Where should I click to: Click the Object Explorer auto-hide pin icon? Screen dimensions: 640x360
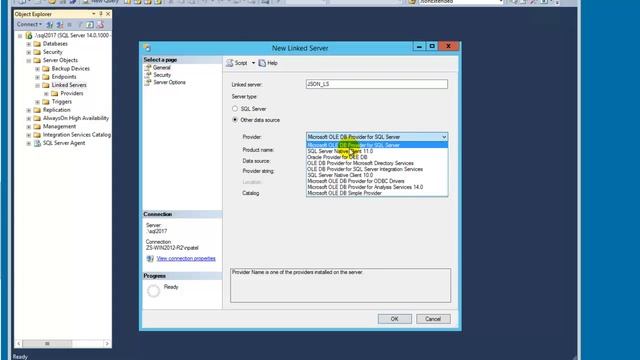coord(101,14)
